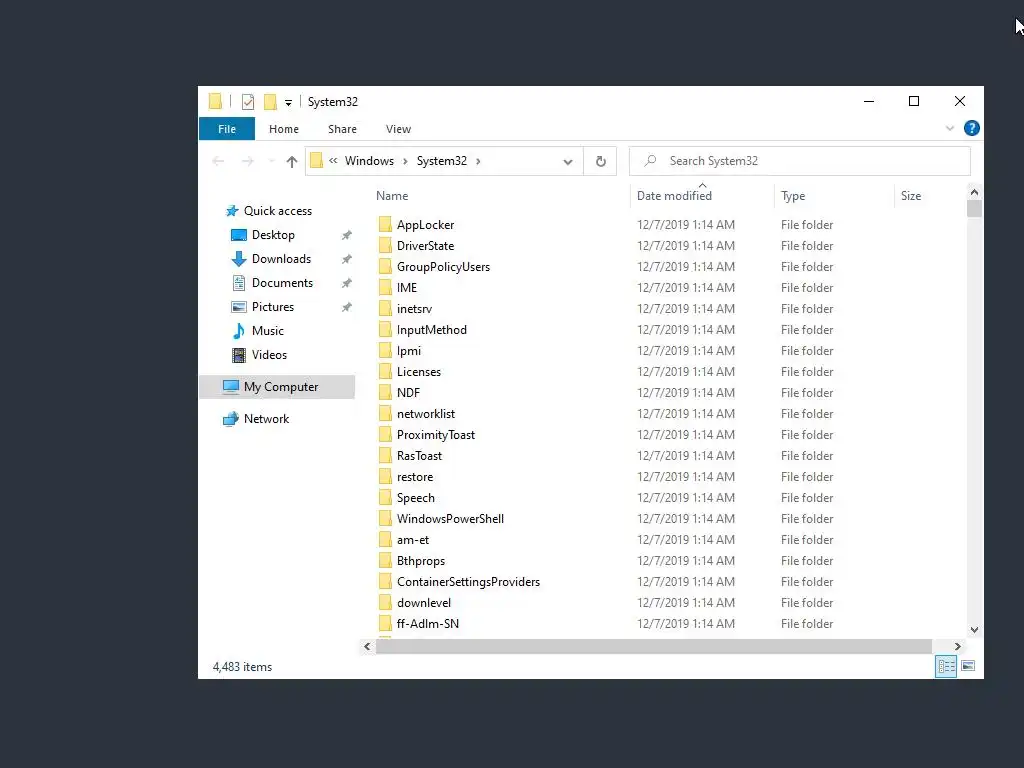The height and width of the screenshot is (768, 1024).
Task: Click the vertical scrollbar down arrow
Action: point(974,630)
